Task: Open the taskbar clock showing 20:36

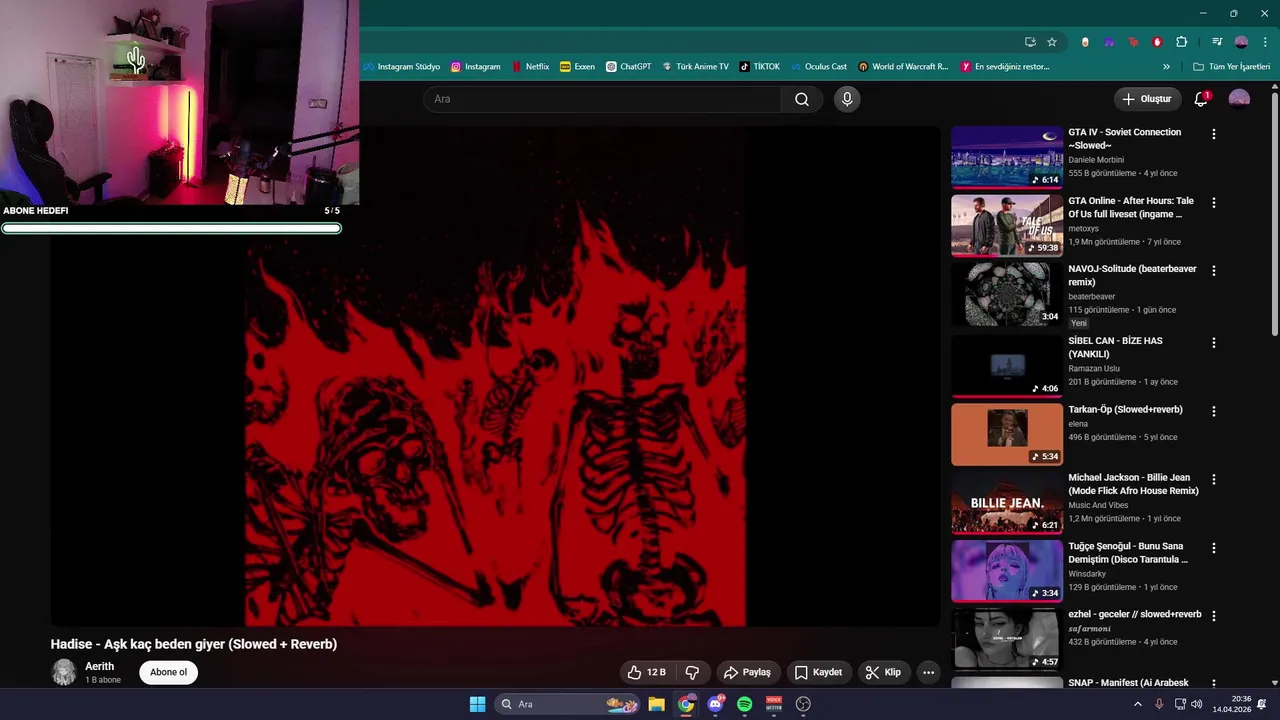Action: [x=1231, y=704]
